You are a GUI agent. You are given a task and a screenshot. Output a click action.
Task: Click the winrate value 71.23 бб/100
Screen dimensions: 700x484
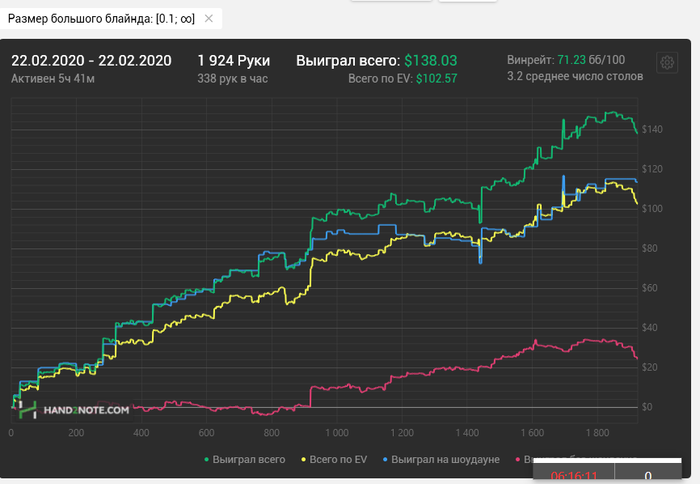tap(591, 60)
